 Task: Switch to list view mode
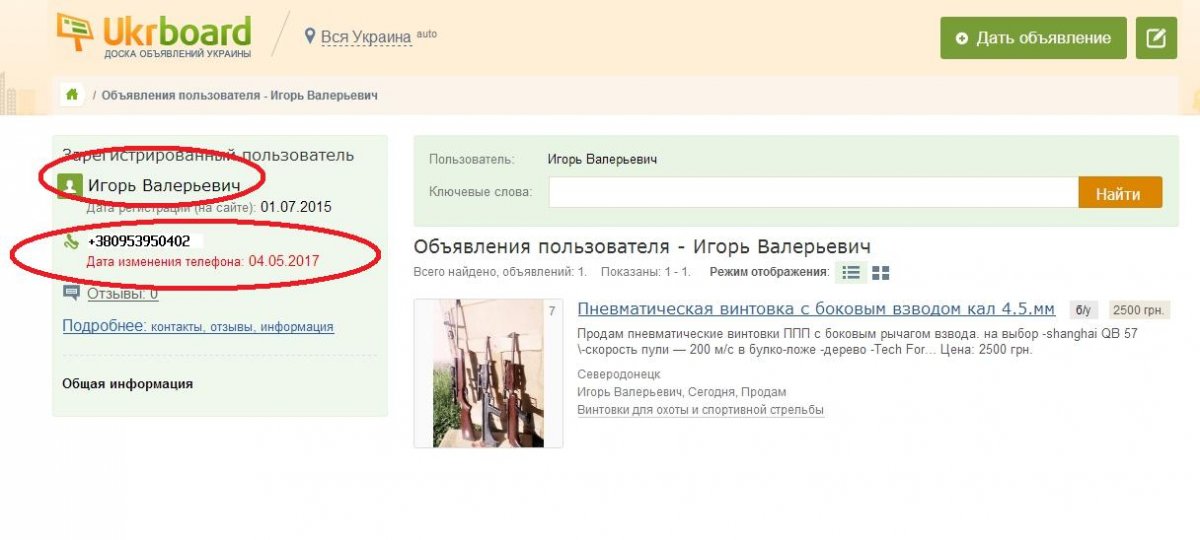(851, 272)
